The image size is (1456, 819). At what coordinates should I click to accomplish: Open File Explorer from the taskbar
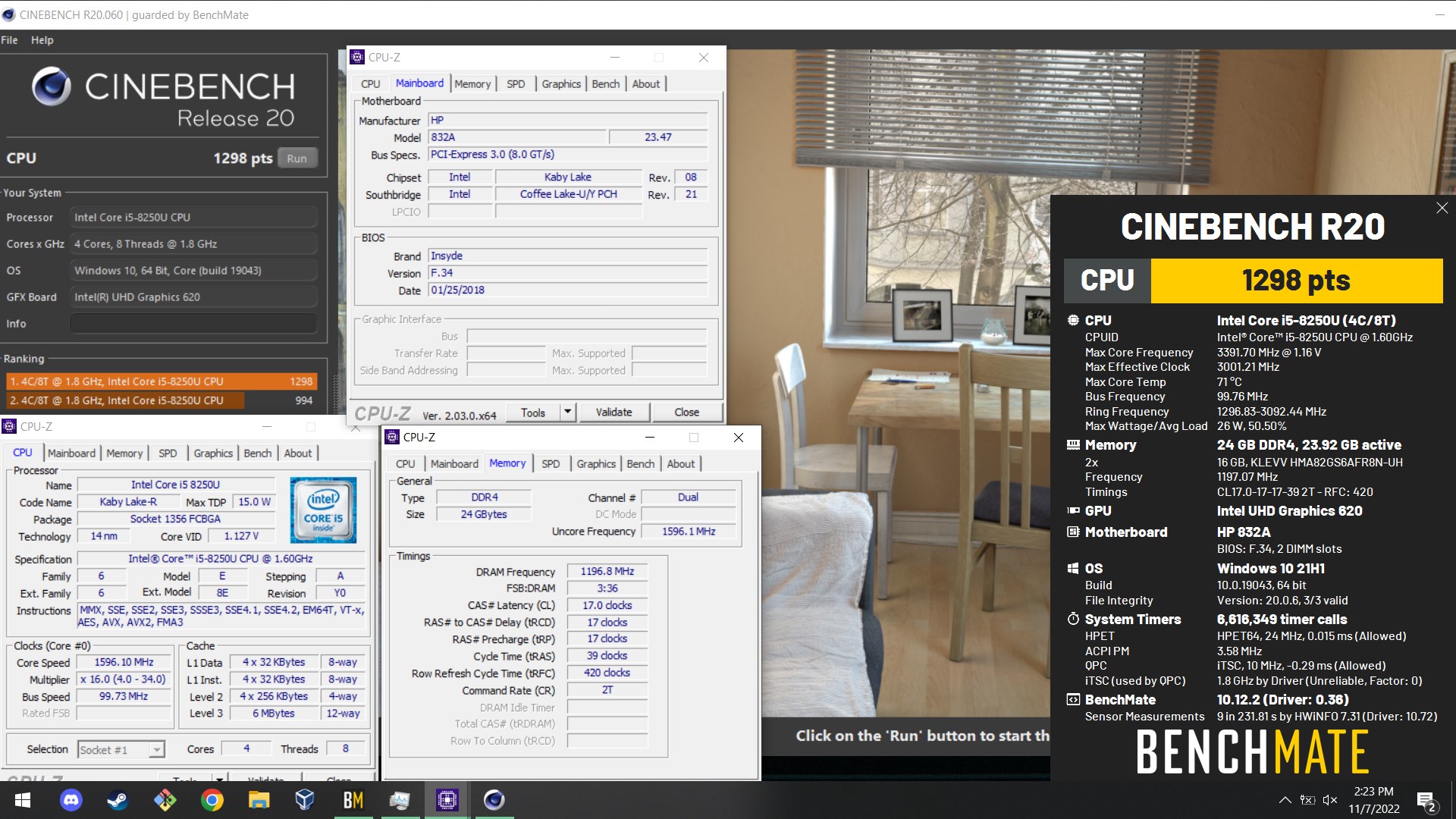[259, 800]
